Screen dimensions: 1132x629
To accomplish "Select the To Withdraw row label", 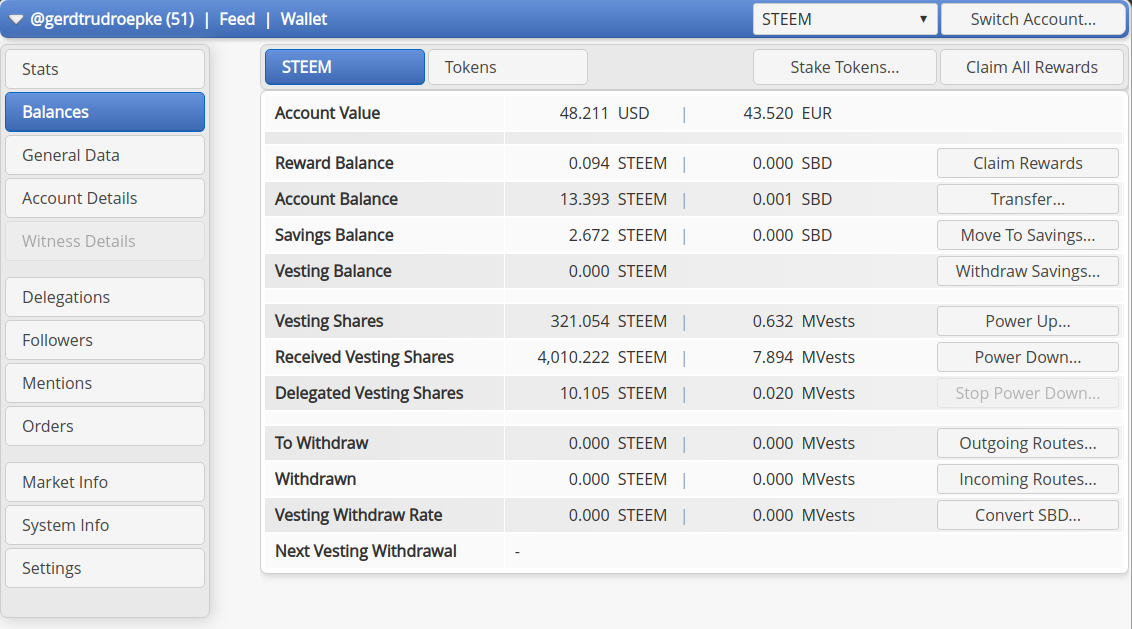I will click(x=322, y=443).
